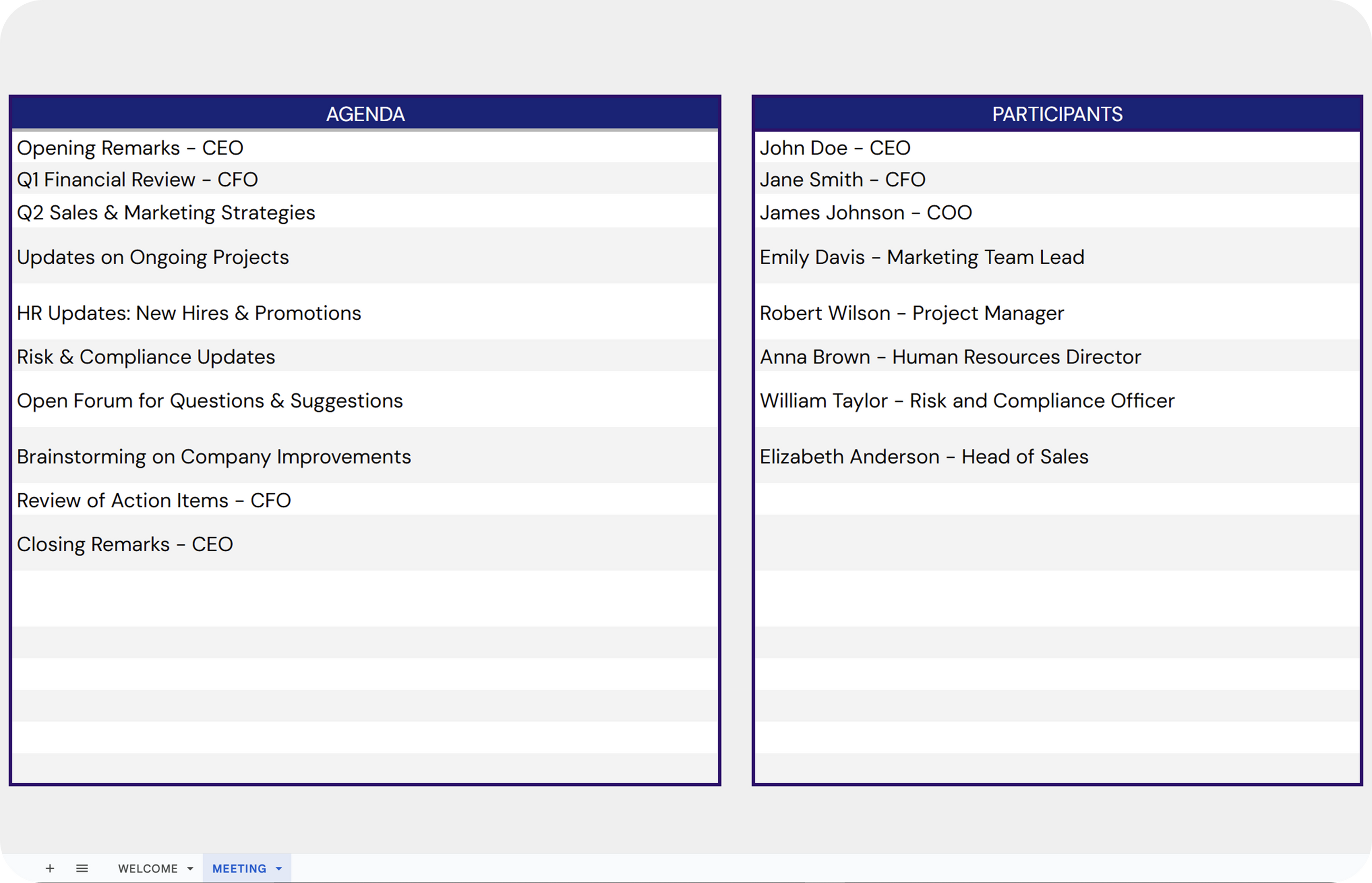Image resolution: width=1372 pixels, height=883 pixels.
Task: Click the AGENDA header cell
Action: [365, 114]
